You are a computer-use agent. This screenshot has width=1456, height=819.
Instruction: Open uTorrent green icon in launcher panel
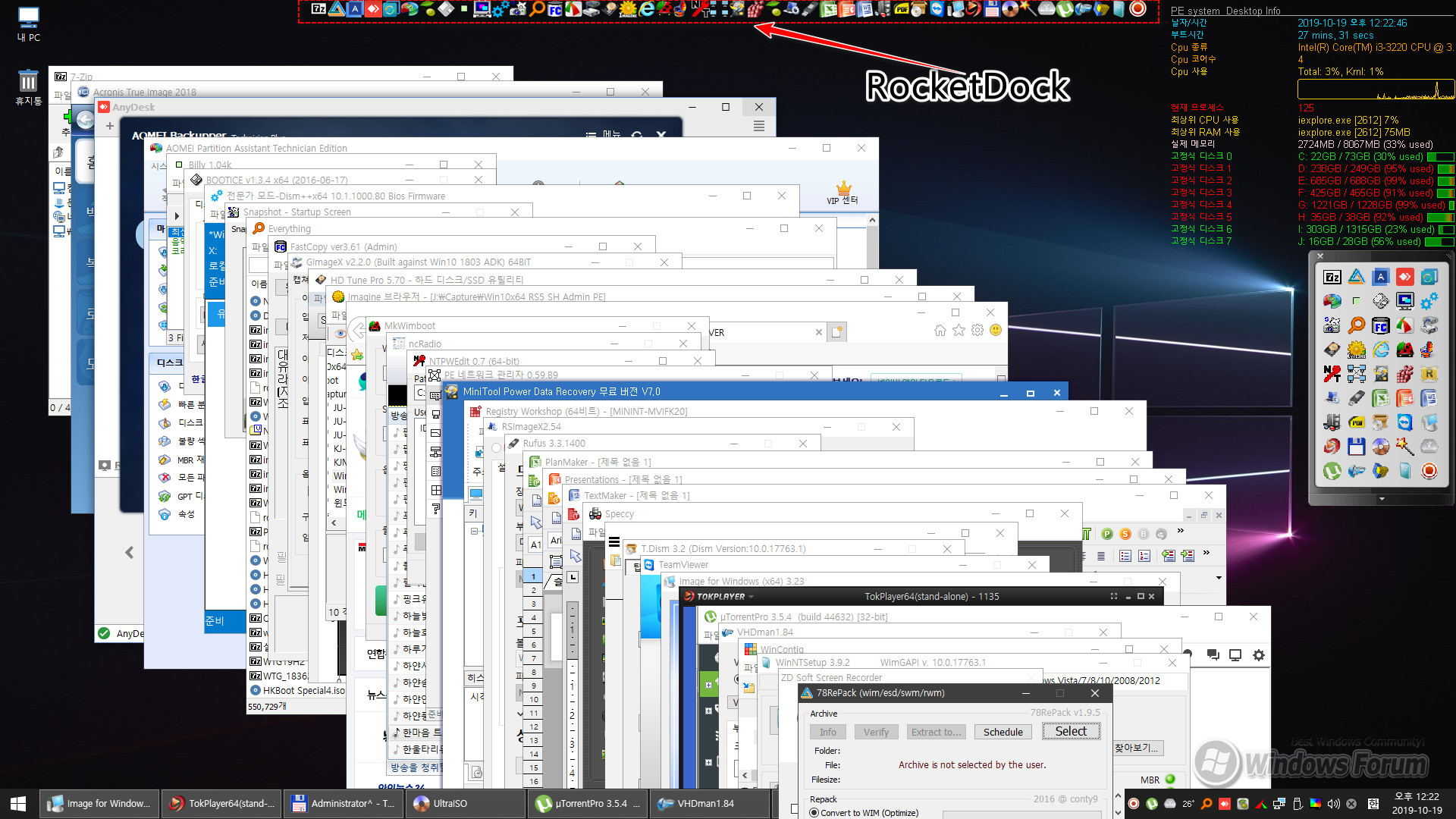click(1332, 471)
